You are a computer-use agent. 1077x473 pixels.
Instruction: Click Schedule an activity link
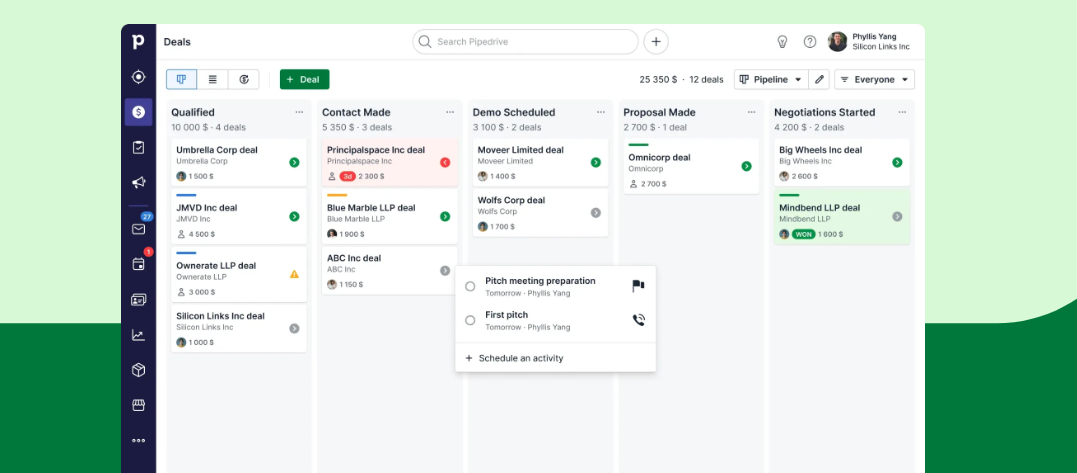point(514,358)
